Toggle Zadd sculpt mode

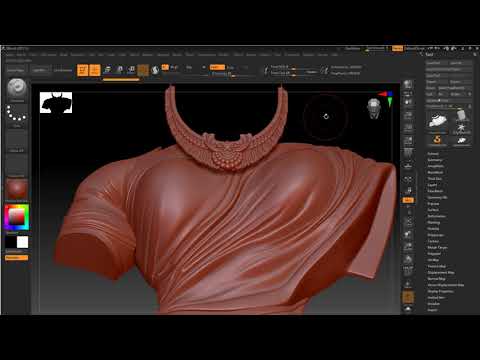217,67
